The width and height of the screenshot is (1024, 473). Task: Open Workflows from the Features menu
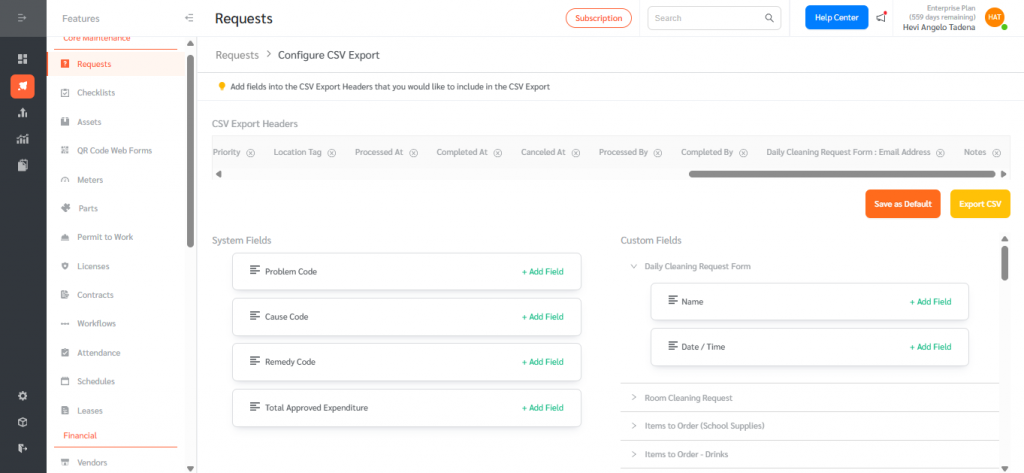click(x=97, y=324)
